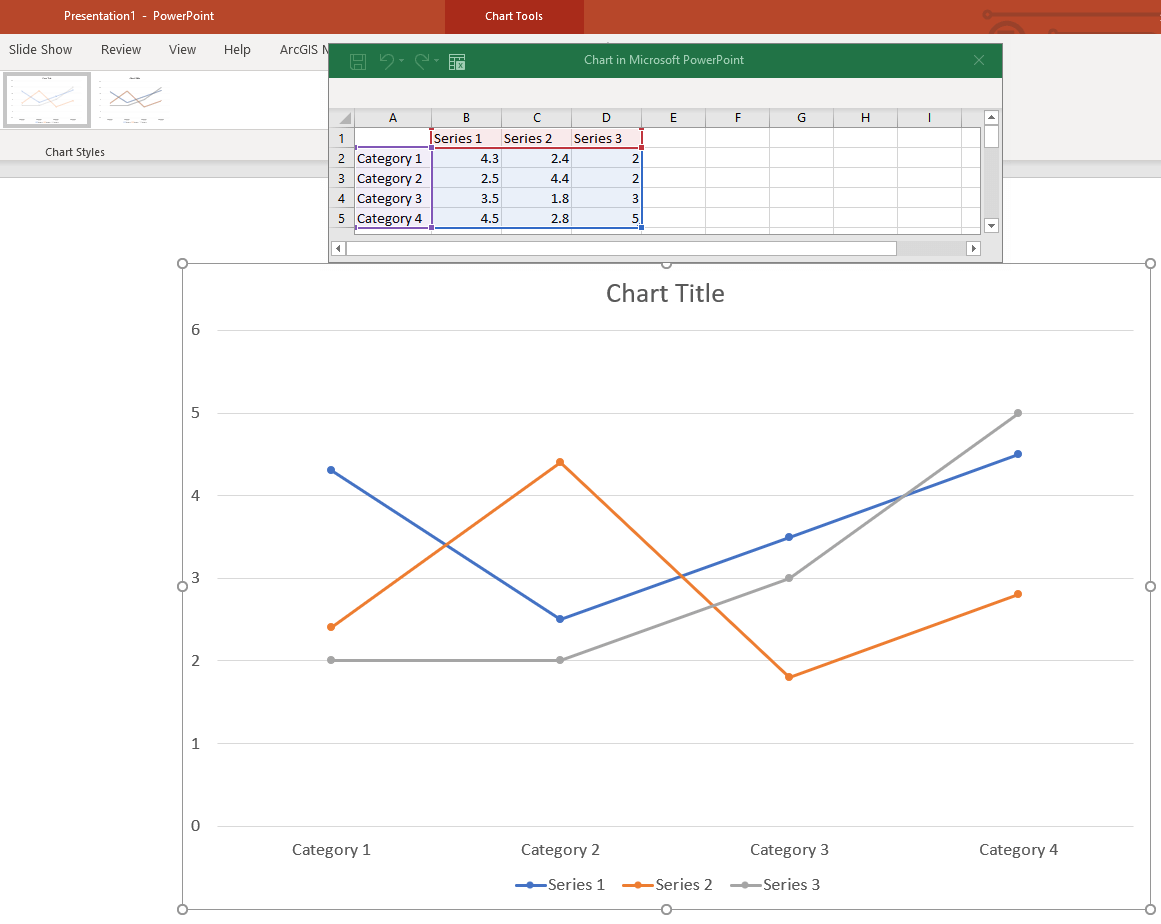Expand the Undo history dropdown arrow
The image size is (1161, 924).
402,61
